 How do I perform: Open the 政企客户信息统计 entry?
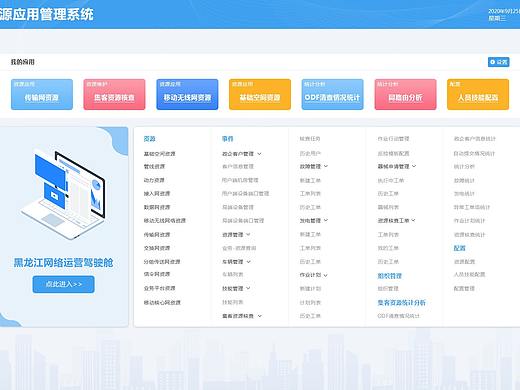pos(475,139)
